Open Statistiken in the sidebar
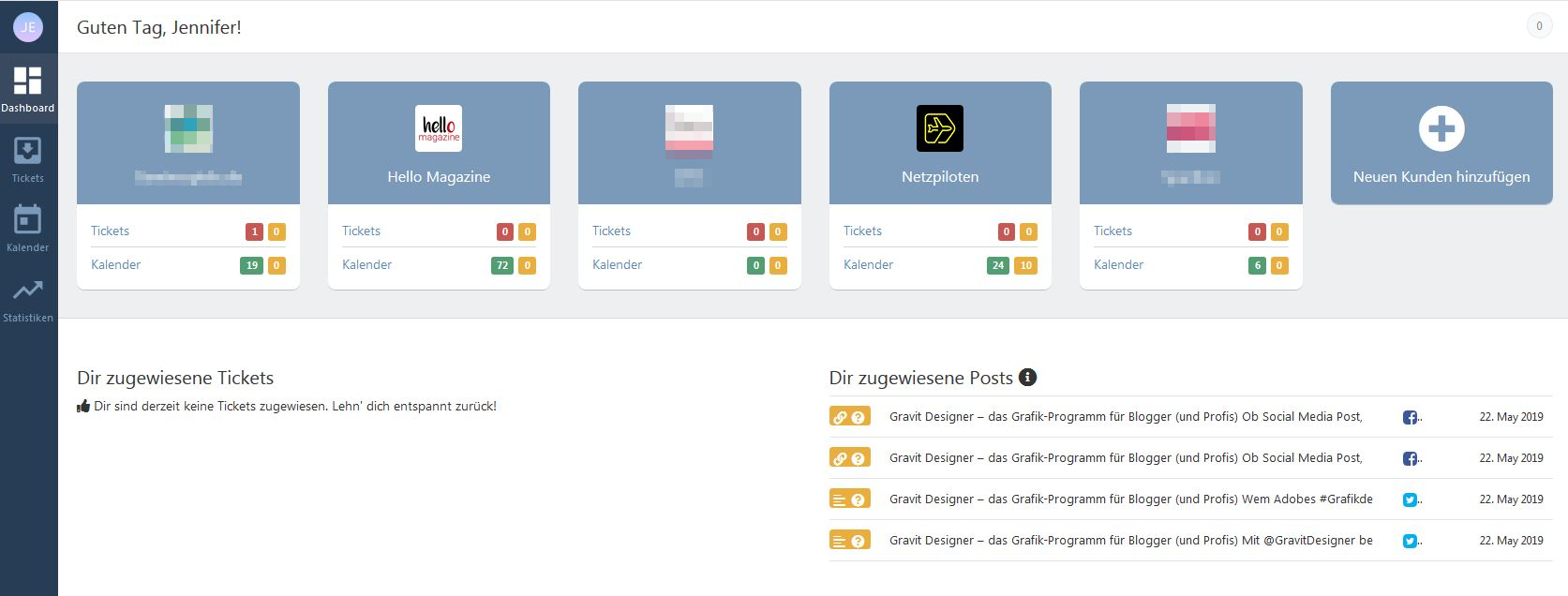The width and height of the screenshot is (1568, 596). point(27,299)
